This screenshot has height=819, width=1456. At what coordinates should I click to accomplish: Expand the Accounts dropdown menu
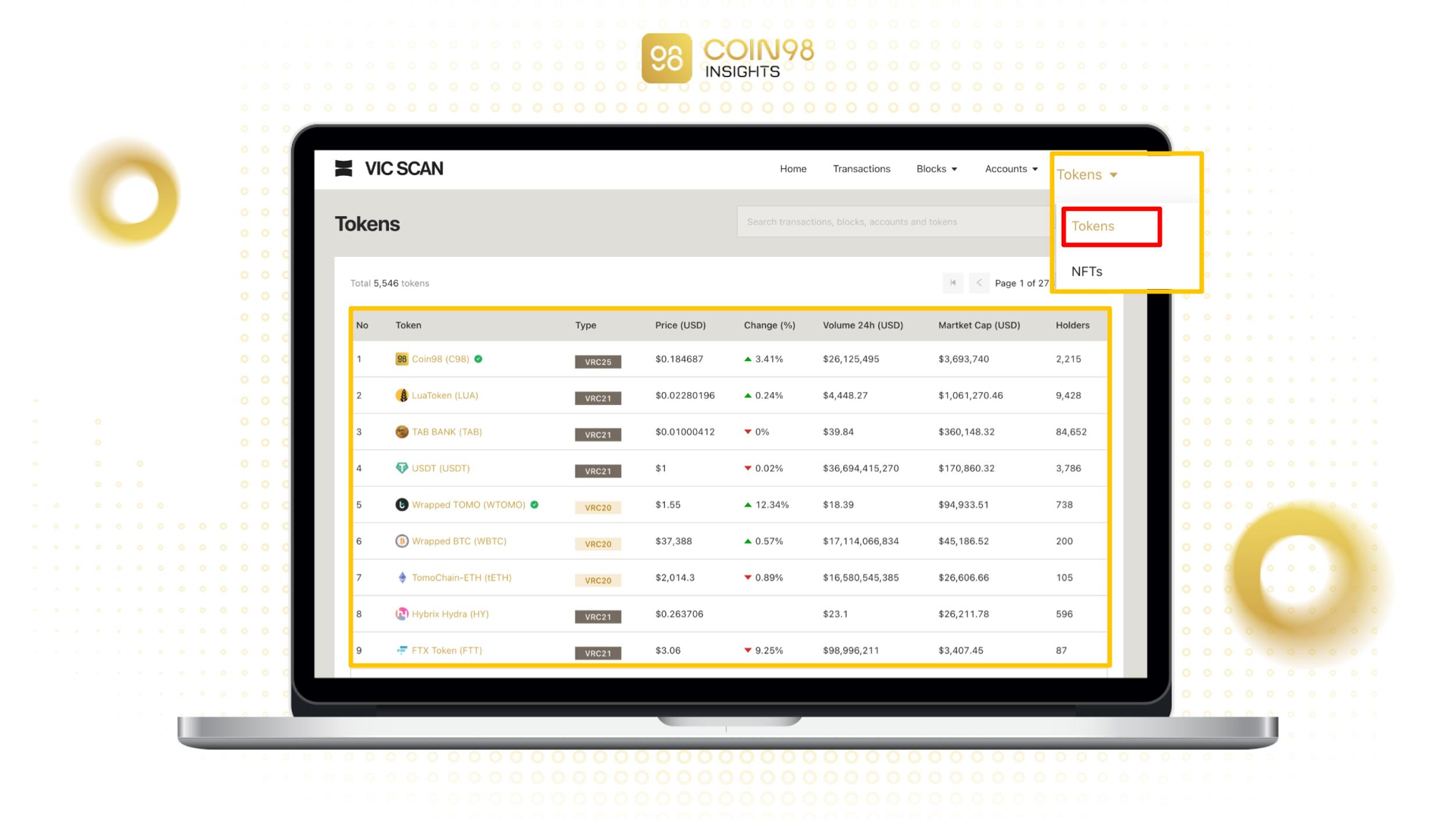coord(1011,169)
